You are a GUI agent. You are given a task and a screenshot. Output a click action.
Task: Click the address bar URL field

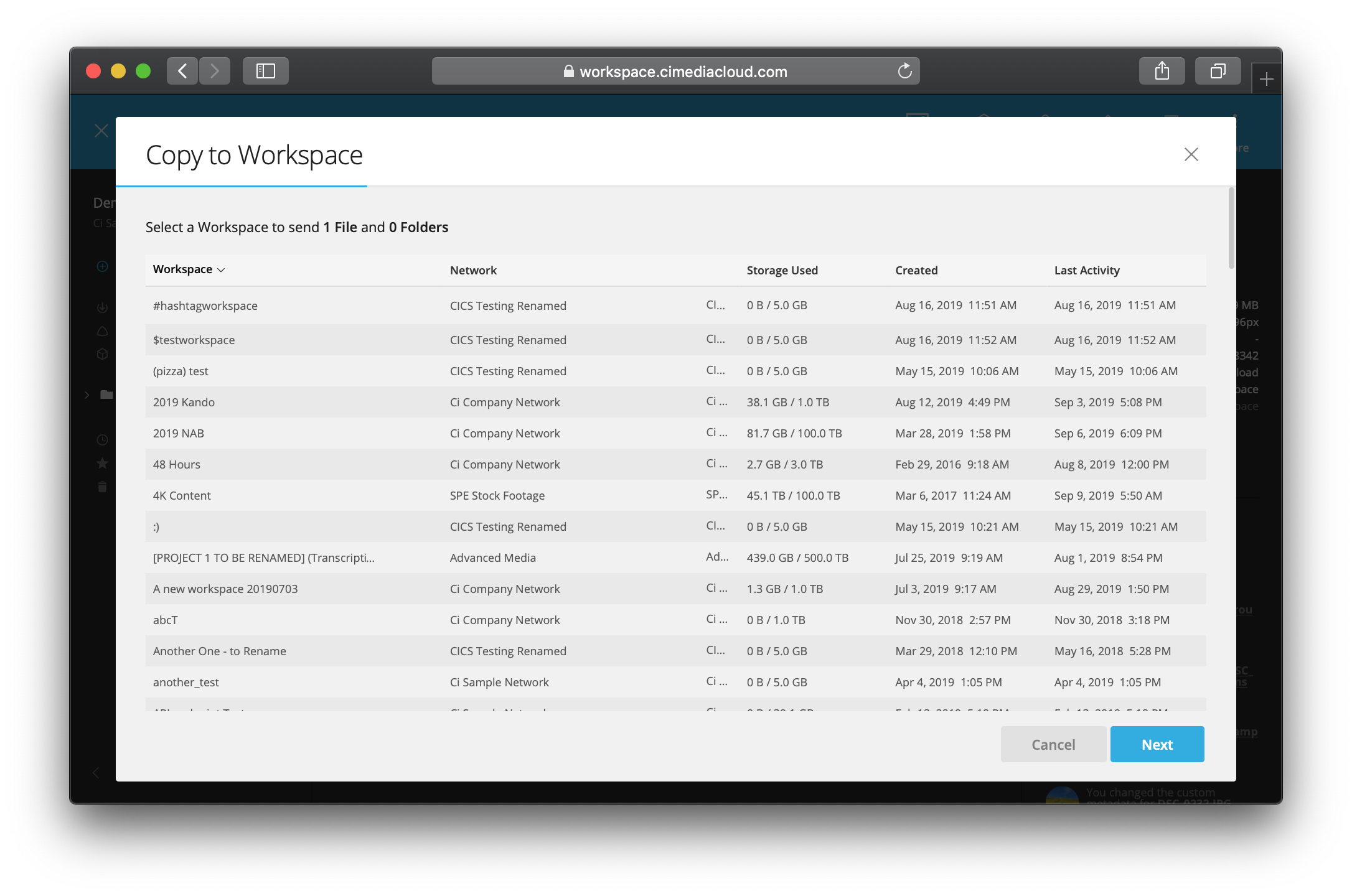click(675, 71)
